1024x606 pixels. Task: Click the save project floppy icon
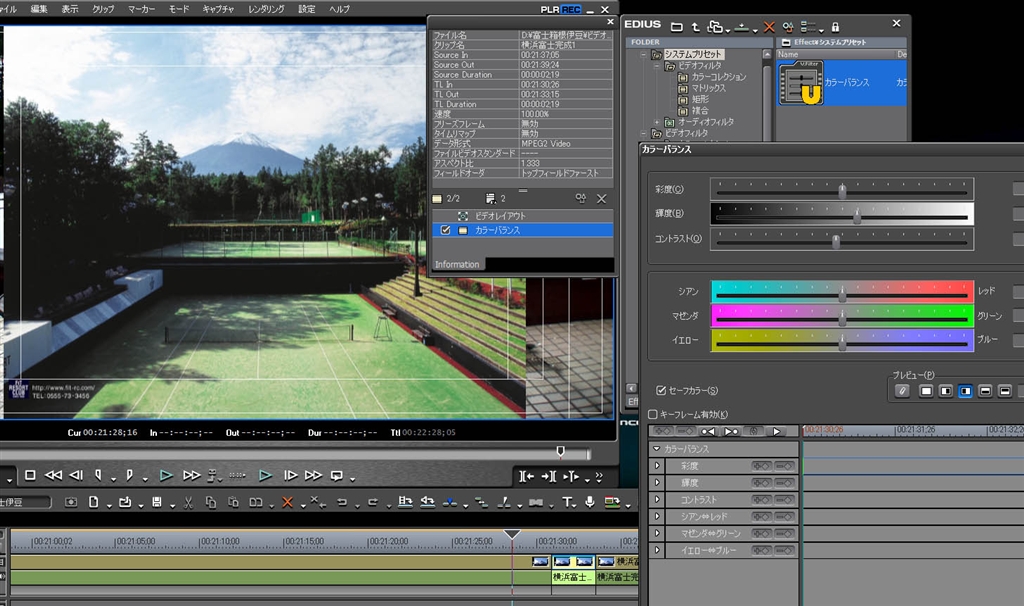[157, 502]
